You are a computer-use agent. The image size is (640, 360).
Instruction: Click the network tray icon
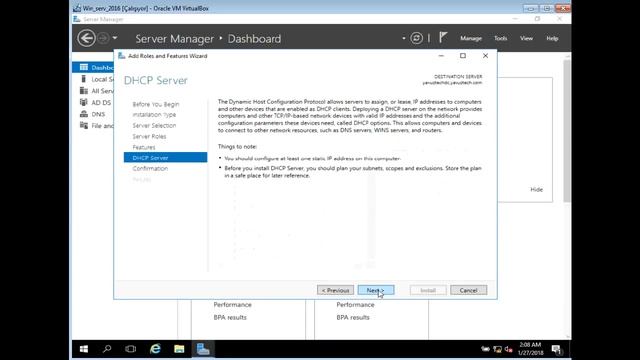coord(497,349)
